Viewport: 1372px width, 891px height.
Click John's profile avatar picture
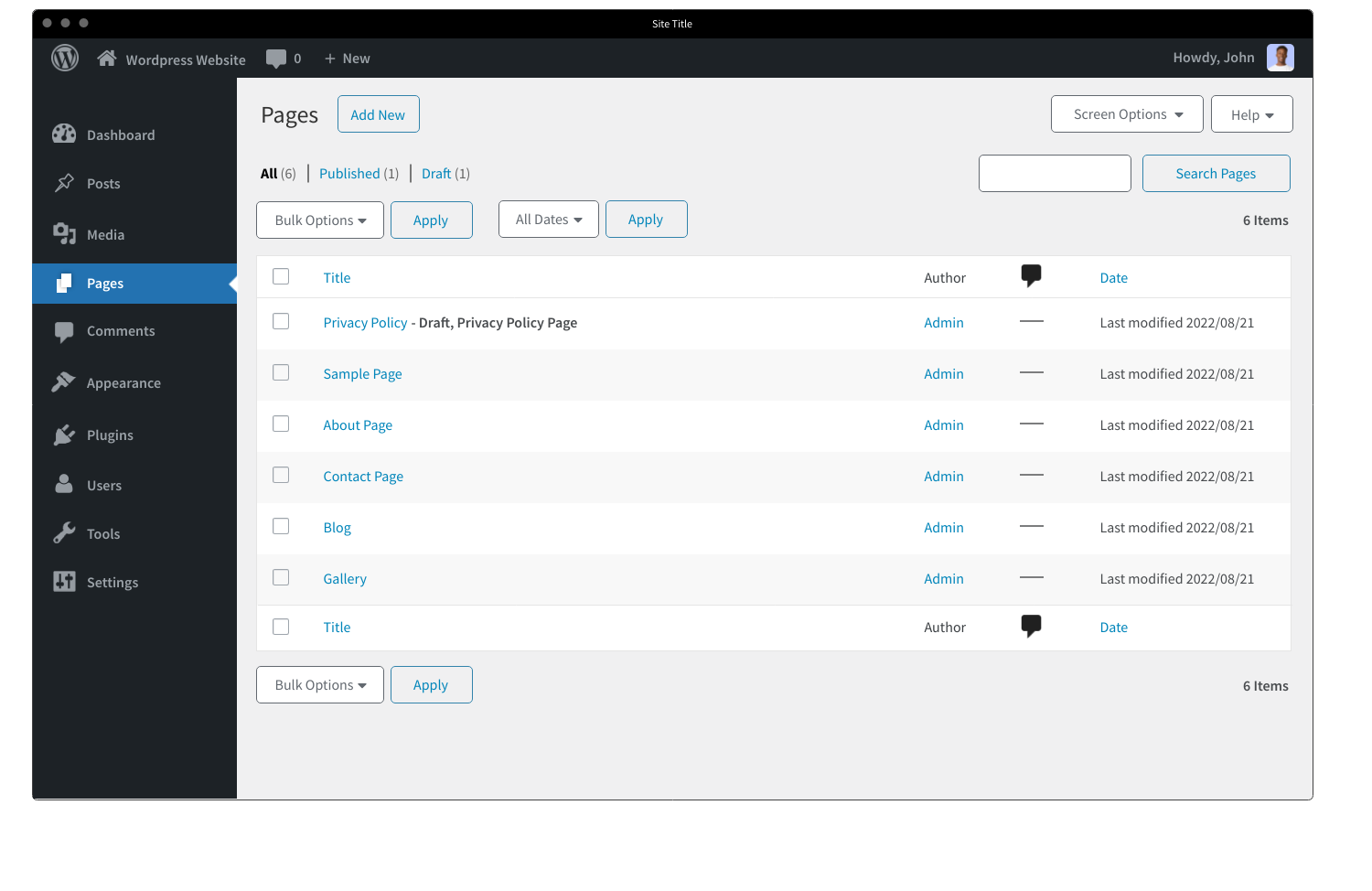pyautogui.click(x=1281, y=57)
